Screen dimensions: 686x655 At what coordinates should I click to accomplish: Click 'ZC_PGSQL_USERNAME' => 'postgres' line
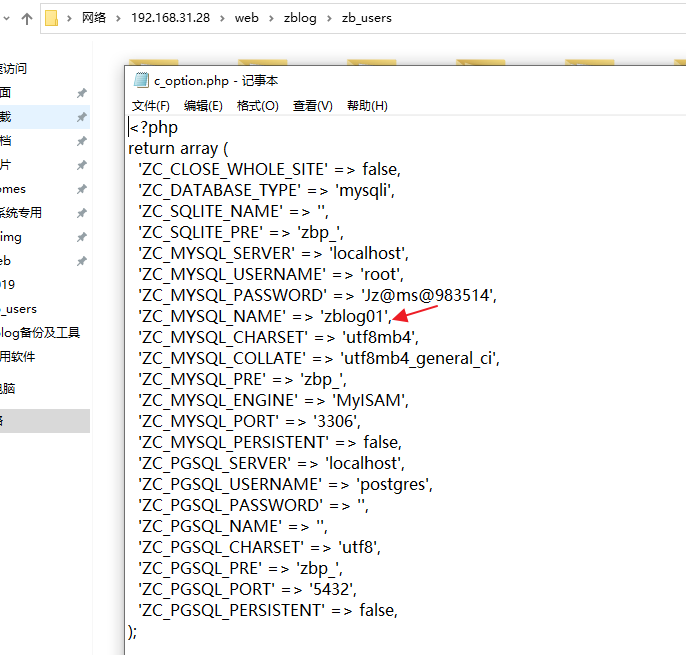[286, 484]
